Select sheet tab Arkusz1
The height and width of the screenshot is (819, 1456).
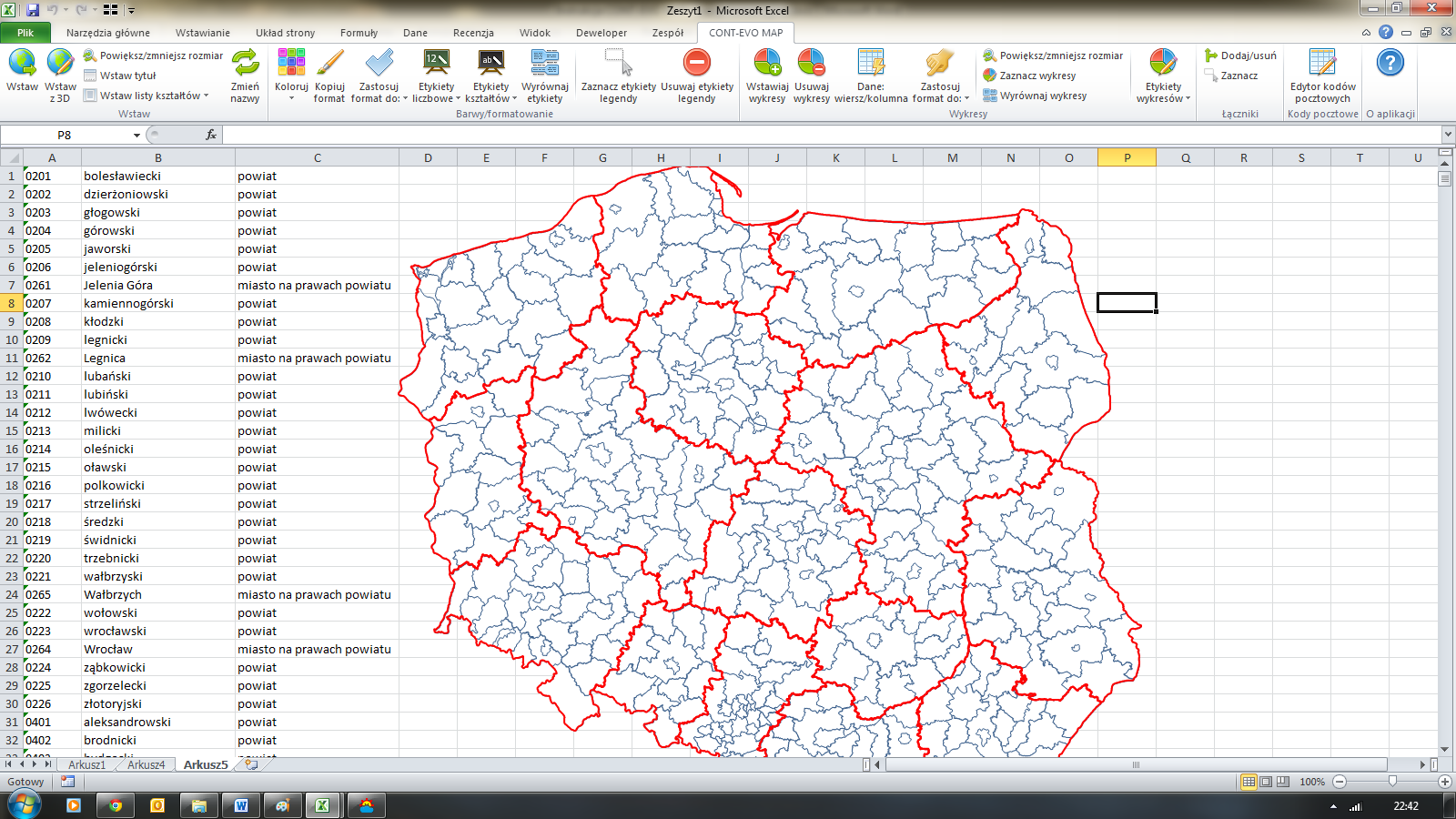(87, 764)
